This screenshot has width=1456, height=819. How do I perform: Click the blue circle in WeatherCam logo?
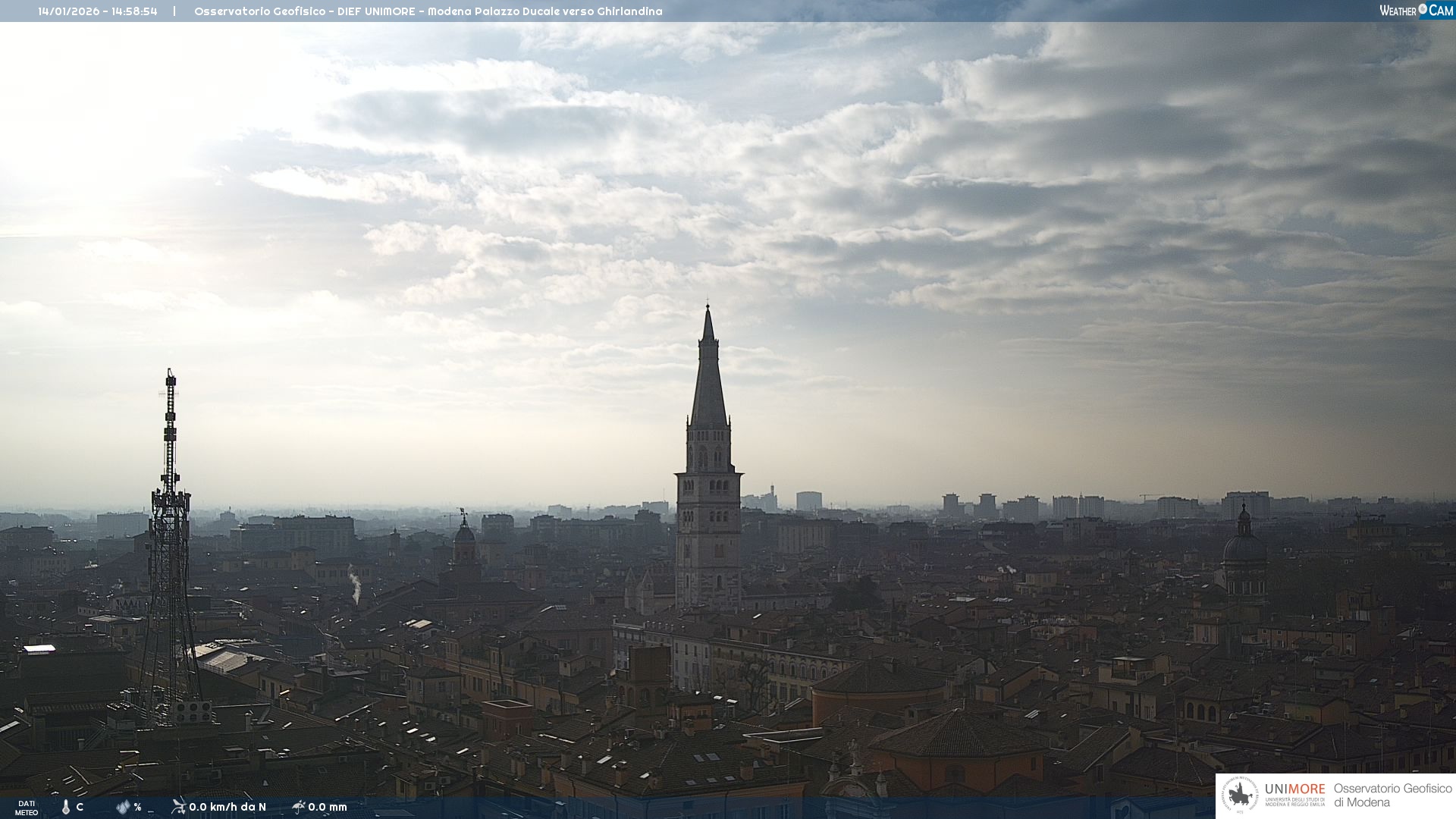(1423, 9)
